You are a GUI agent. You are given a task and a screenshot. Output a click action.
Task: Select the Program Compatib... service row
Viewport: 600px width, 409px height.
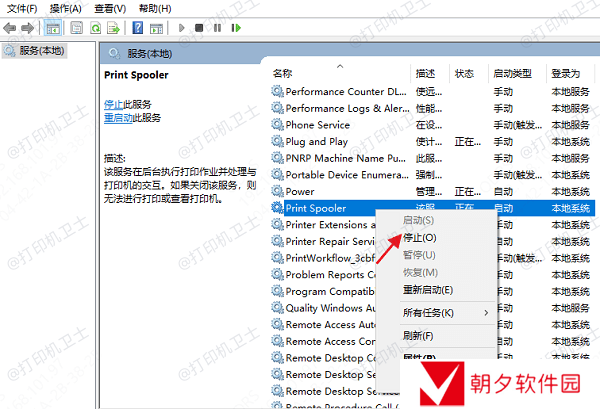click(323, 291)
